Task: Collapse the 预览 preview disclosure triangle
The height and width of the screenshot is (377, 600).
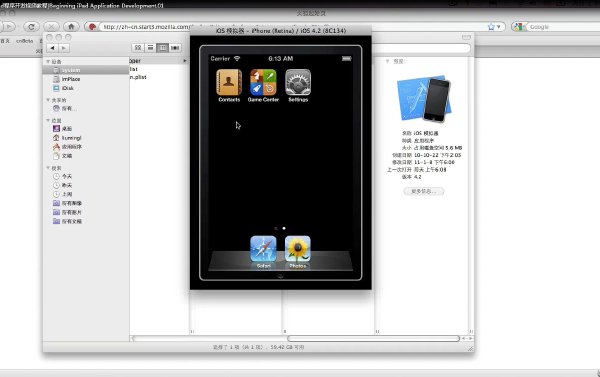Action: point(387,61)
